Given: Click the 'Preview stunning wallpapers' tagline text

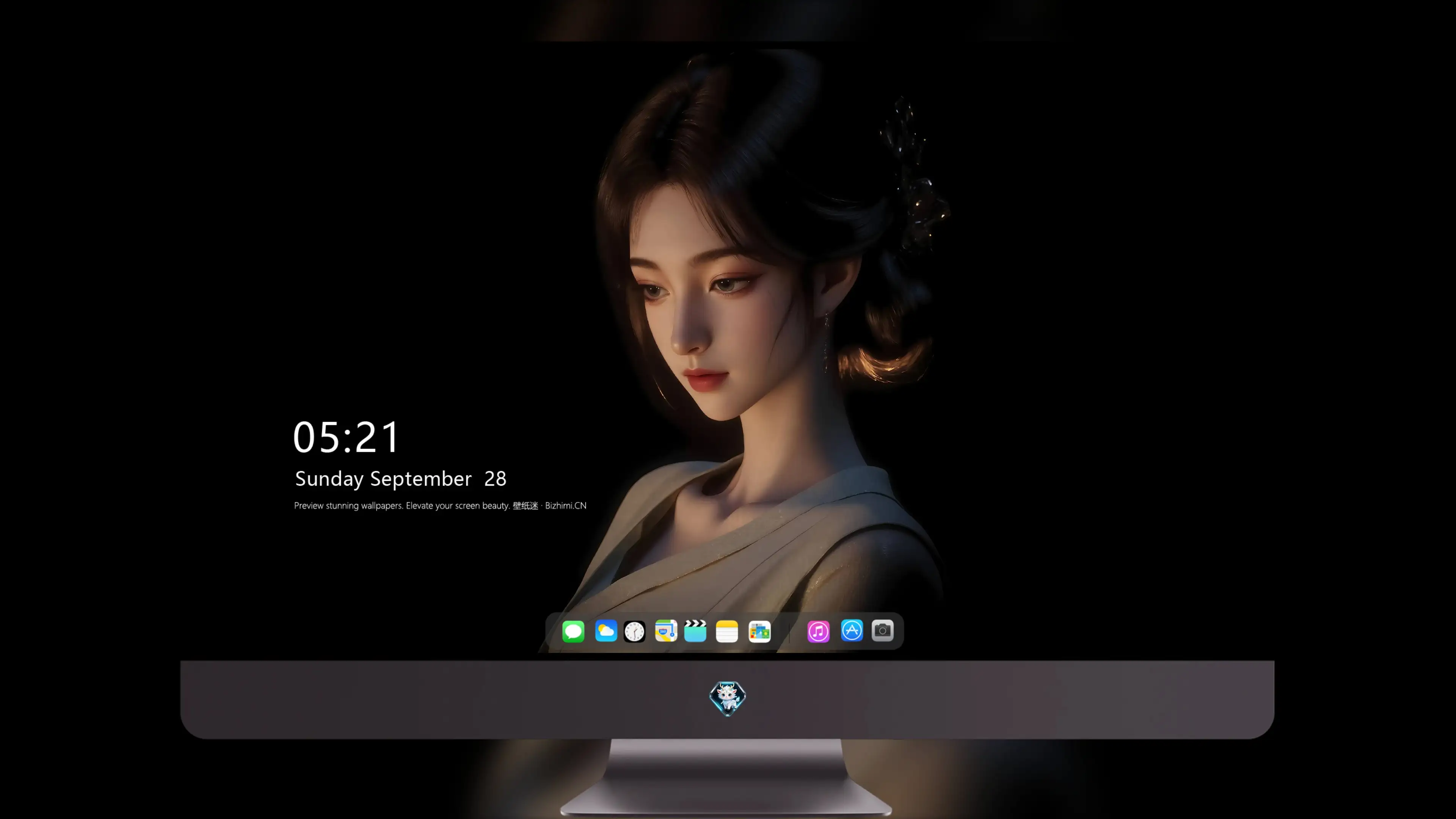Looking at the screenshot, I should pyautogui.click(x=440, y=505).
